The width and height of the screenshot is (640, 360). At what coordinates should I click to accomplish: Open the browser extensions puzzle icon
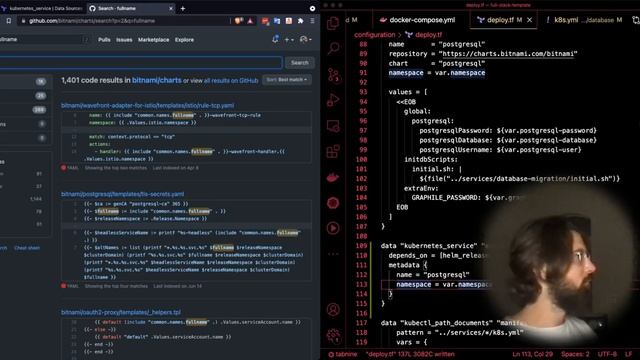click(x=300, y=21)
